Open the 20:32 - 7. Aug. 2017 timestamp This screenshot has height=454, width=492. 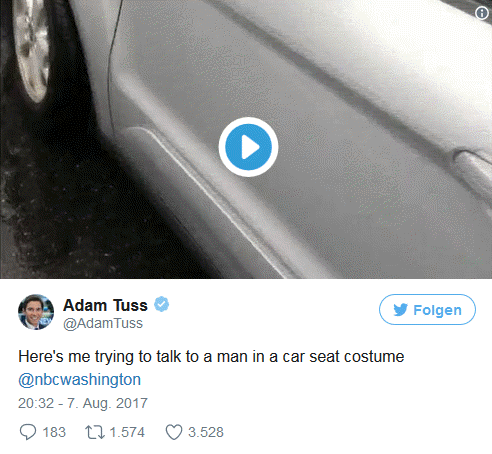[83, 403]
